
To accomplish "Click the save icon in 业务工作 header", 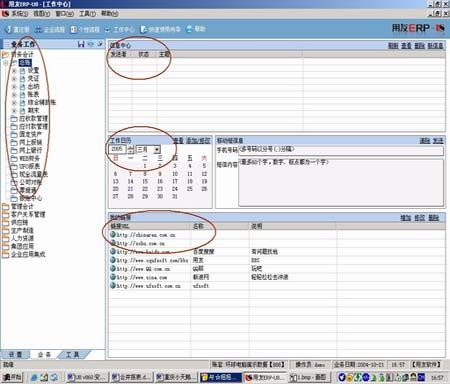I will (81, 44).
